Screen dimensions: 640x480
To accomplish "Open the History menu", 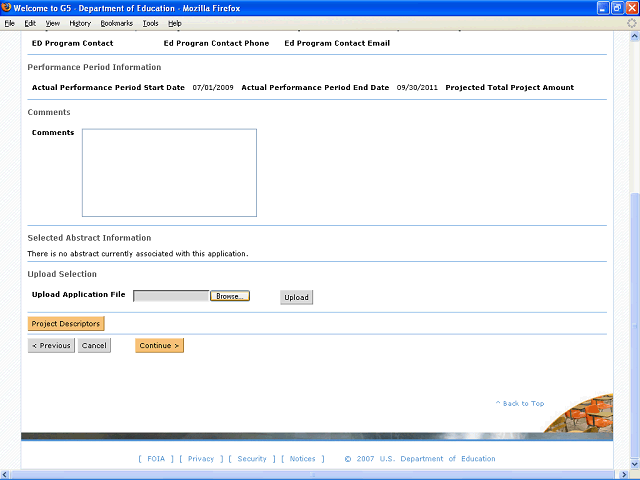I will 80,23.
